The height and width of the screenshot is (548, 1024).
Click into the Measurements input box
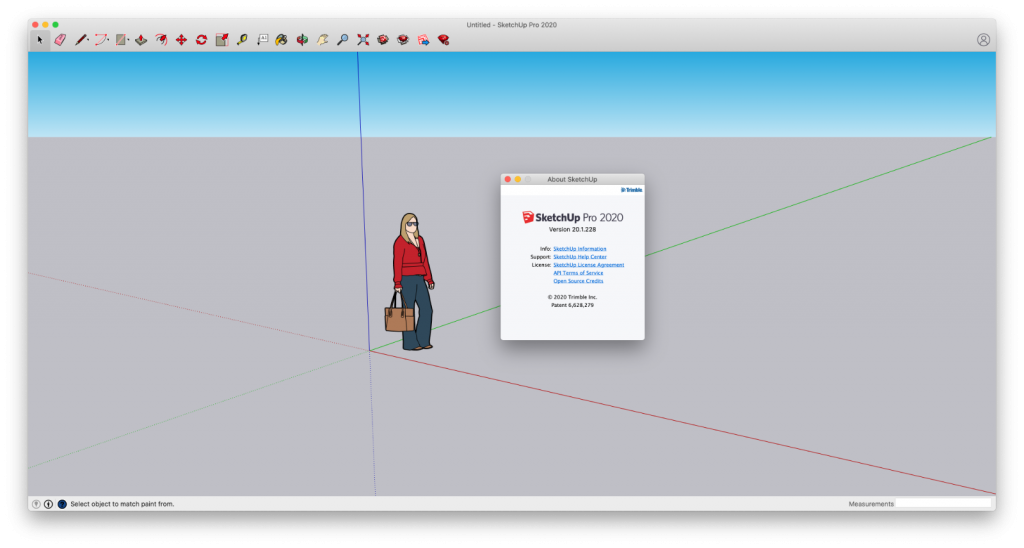point(943,504)
